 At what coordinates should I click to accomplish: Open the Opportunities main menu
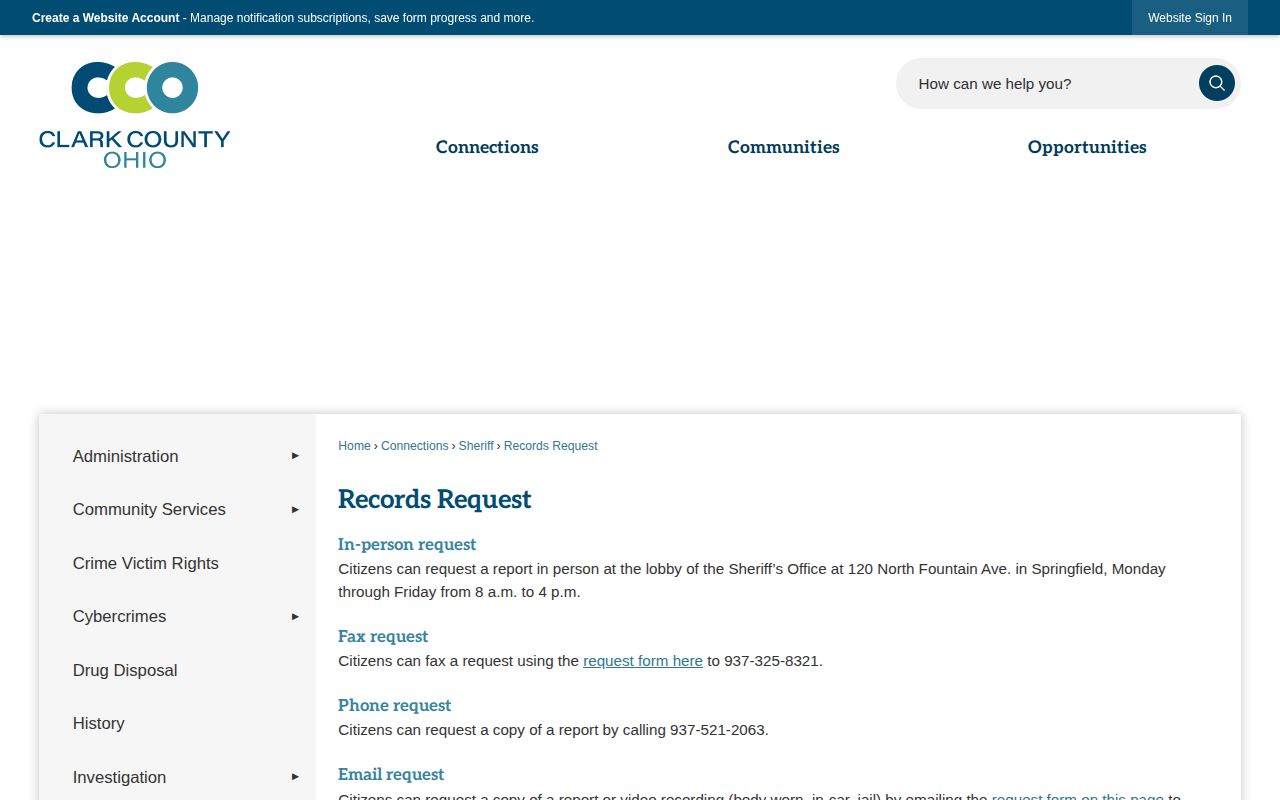pos(1087,147)
